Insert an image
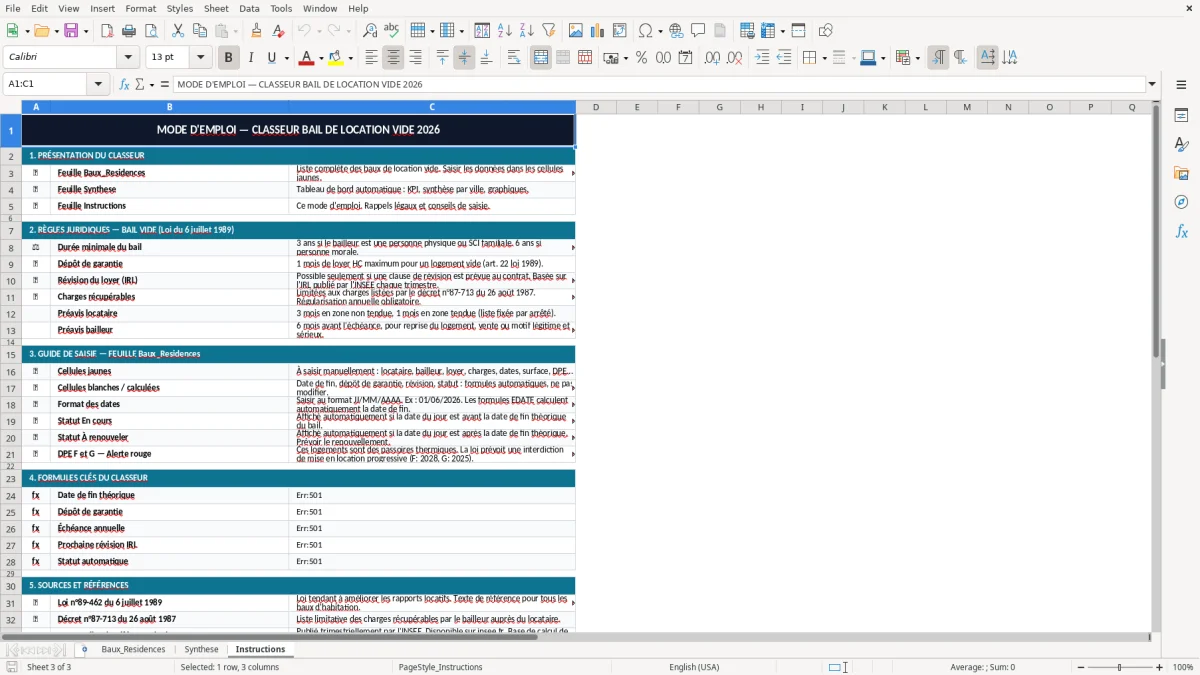 [576, 31]
